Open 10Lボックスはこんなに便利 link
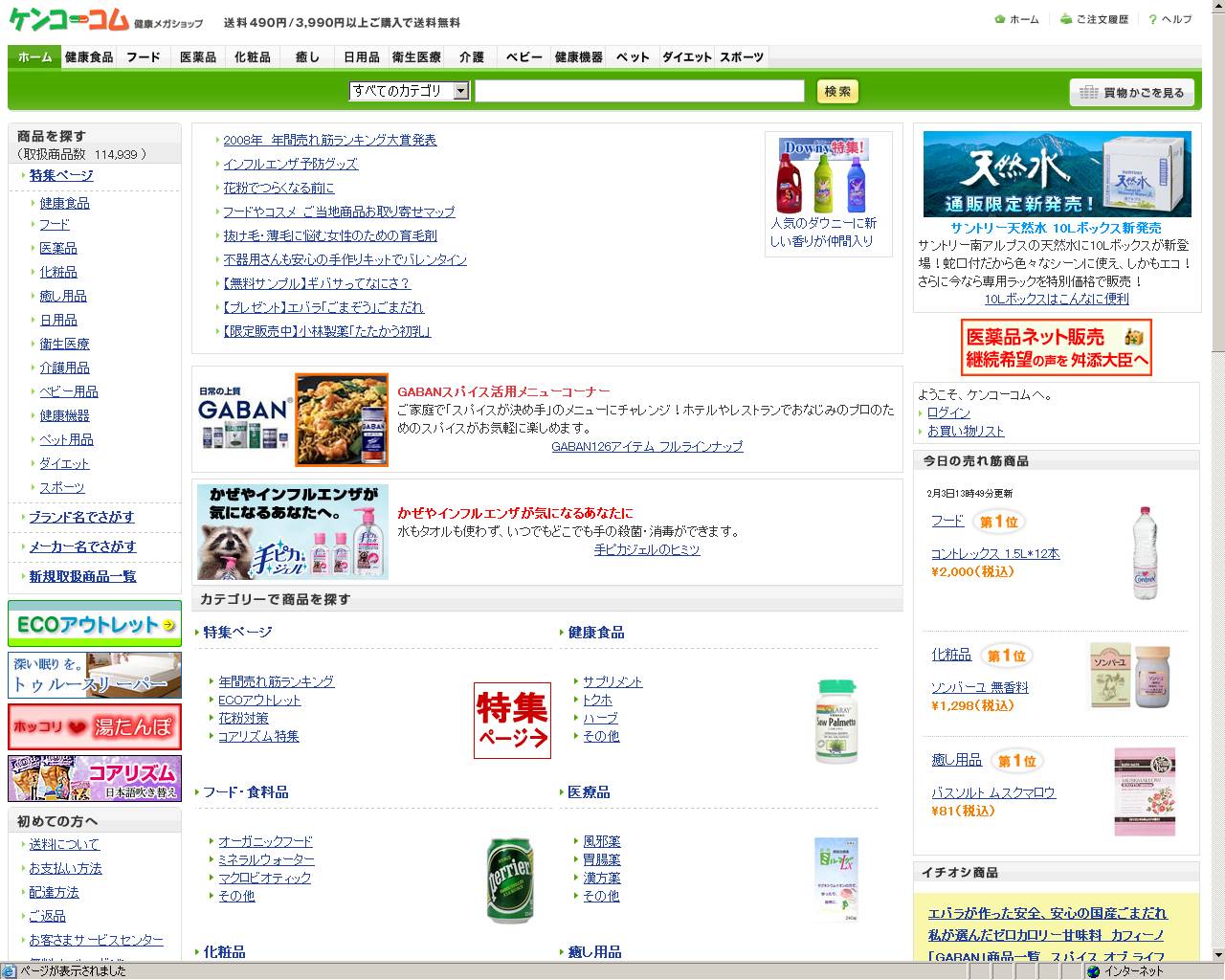This screenshot has width=1225, height=980. [x=1057, y=299]
